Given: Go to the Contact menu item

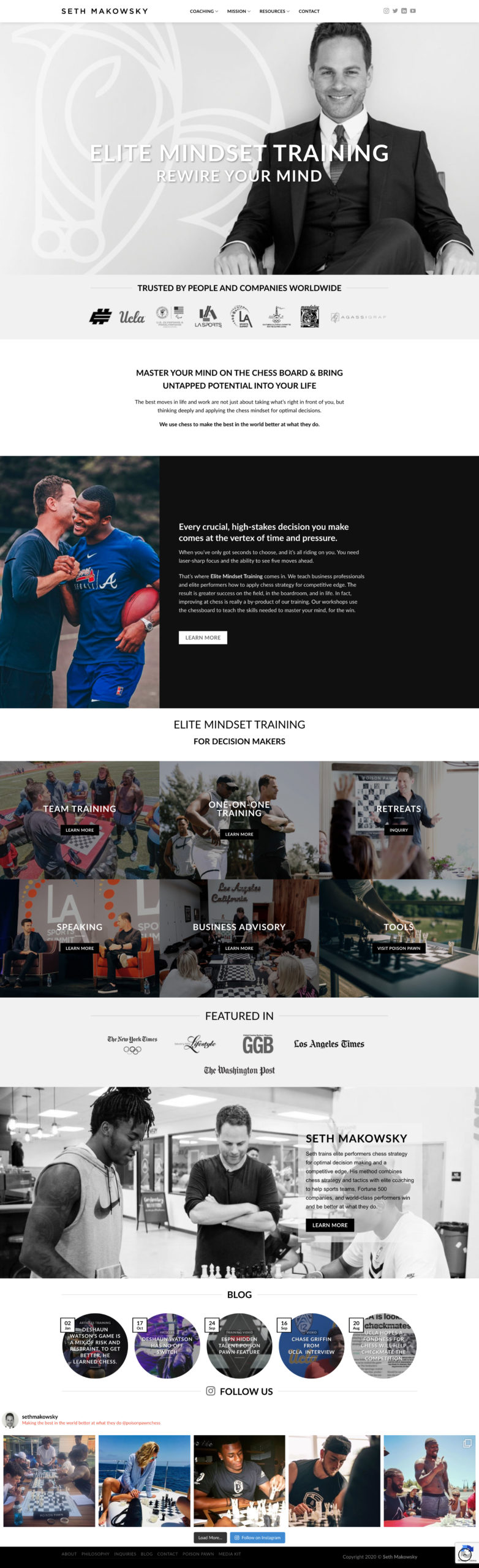Looking at the screenshot, I should coord(309,11).
